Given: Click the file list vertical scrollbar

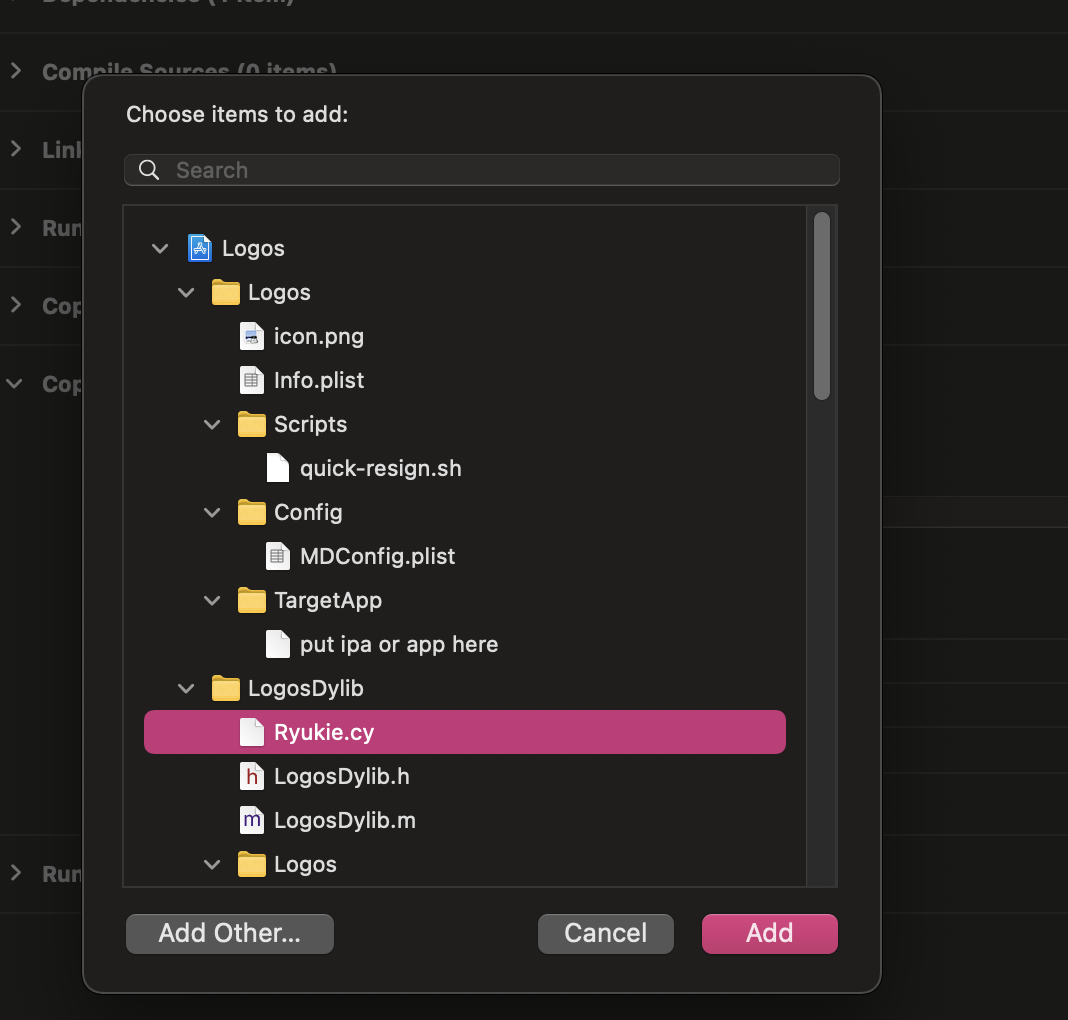Looking at the screenshot, I should (x=822, y=306).
